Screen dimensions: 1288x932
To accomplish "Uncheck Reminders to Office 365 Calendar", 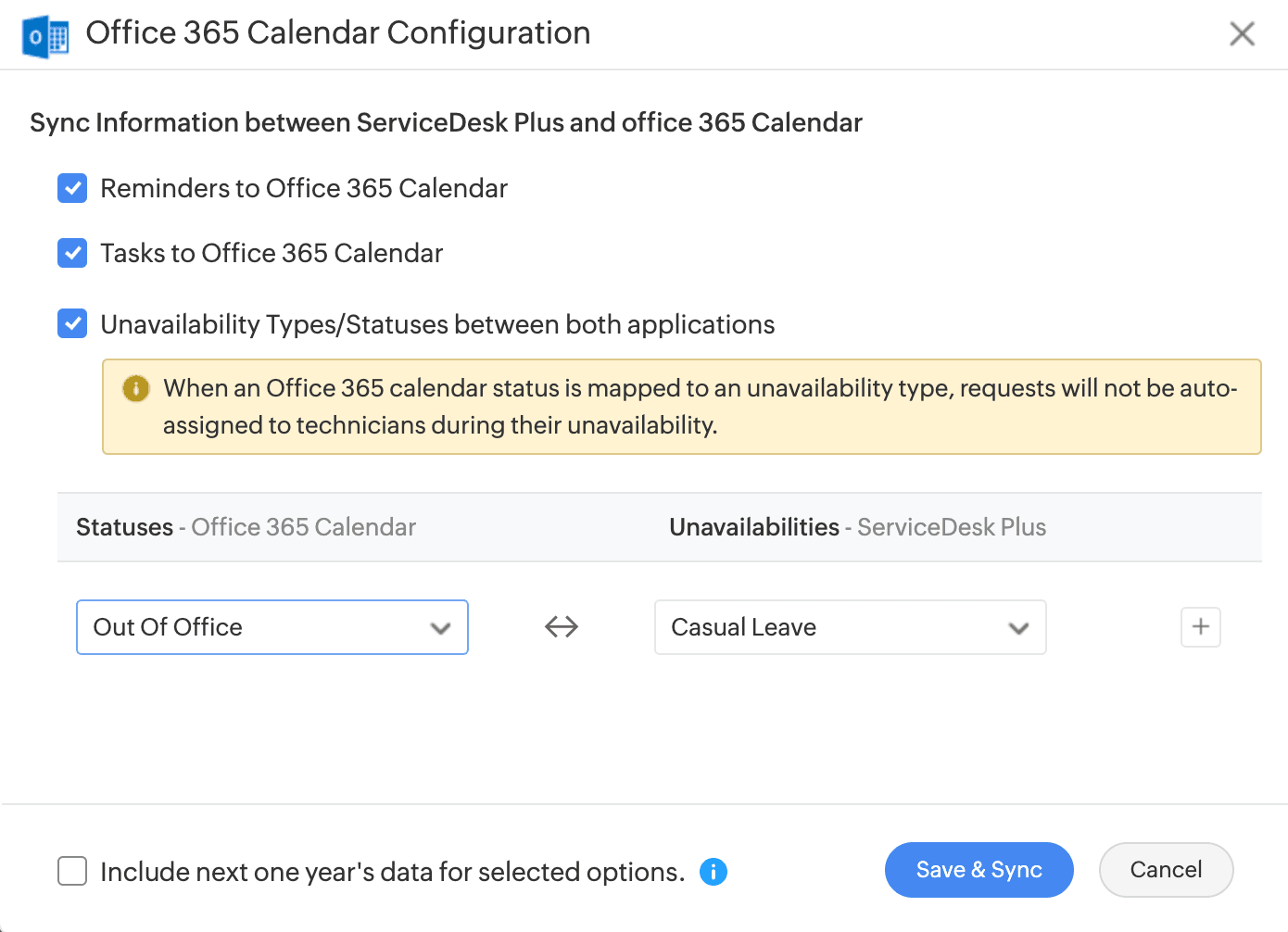I will (71, 188).
